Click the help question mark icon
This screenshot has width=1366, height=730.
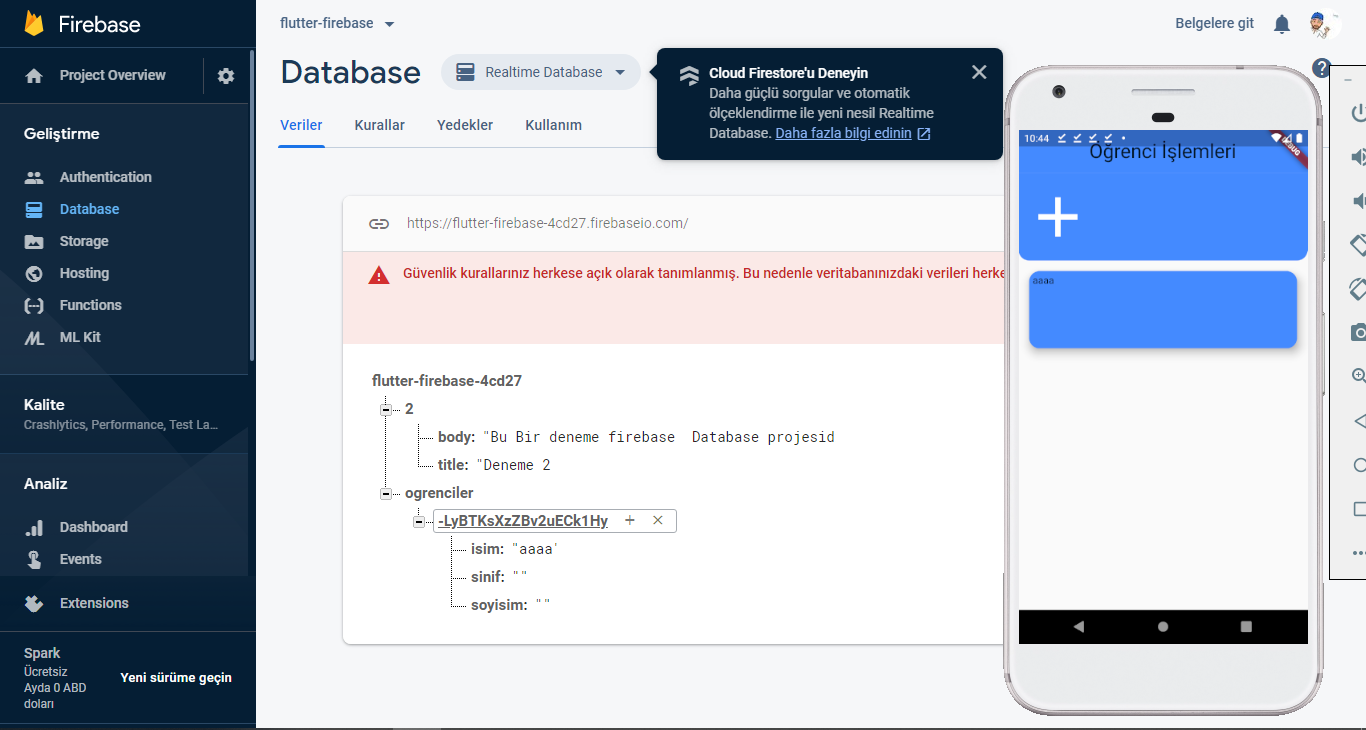1322,69
